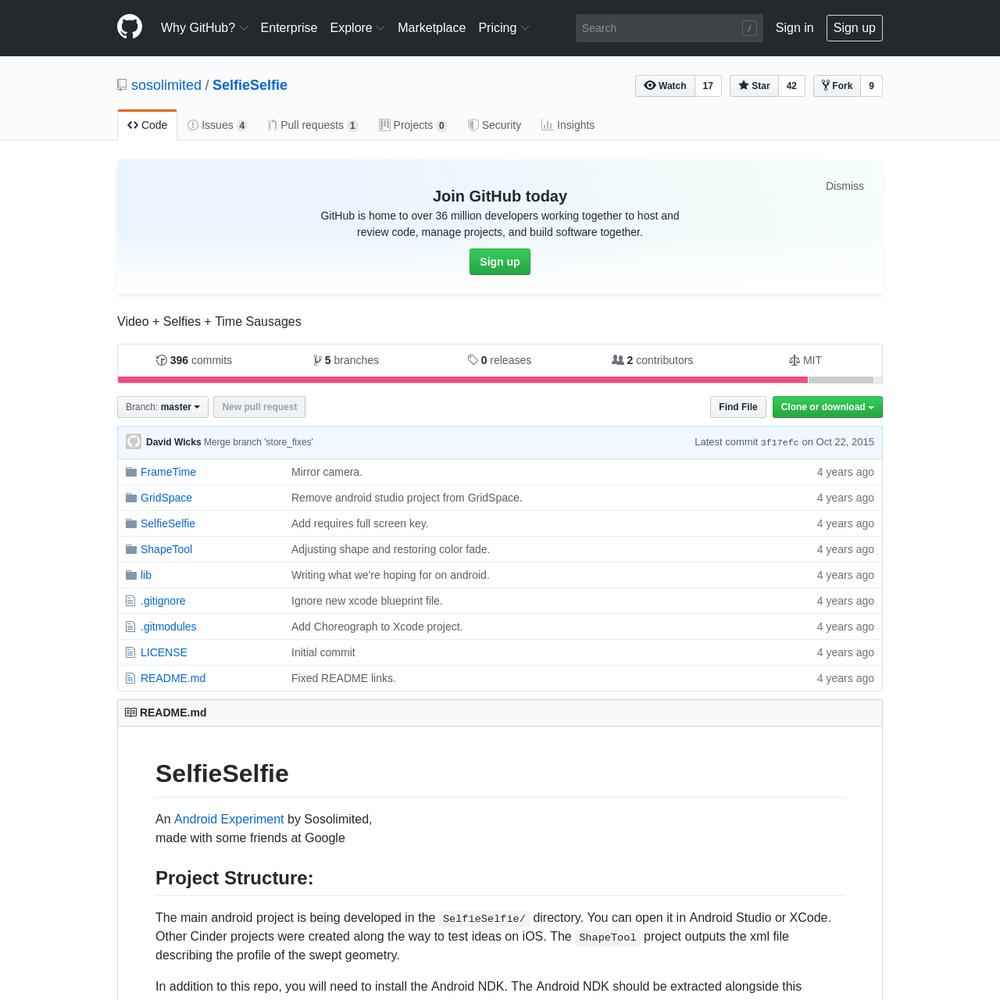This screenshot has height=1000, width=1000.
Task: Open the forks count 9
Action: pos(871,85)
